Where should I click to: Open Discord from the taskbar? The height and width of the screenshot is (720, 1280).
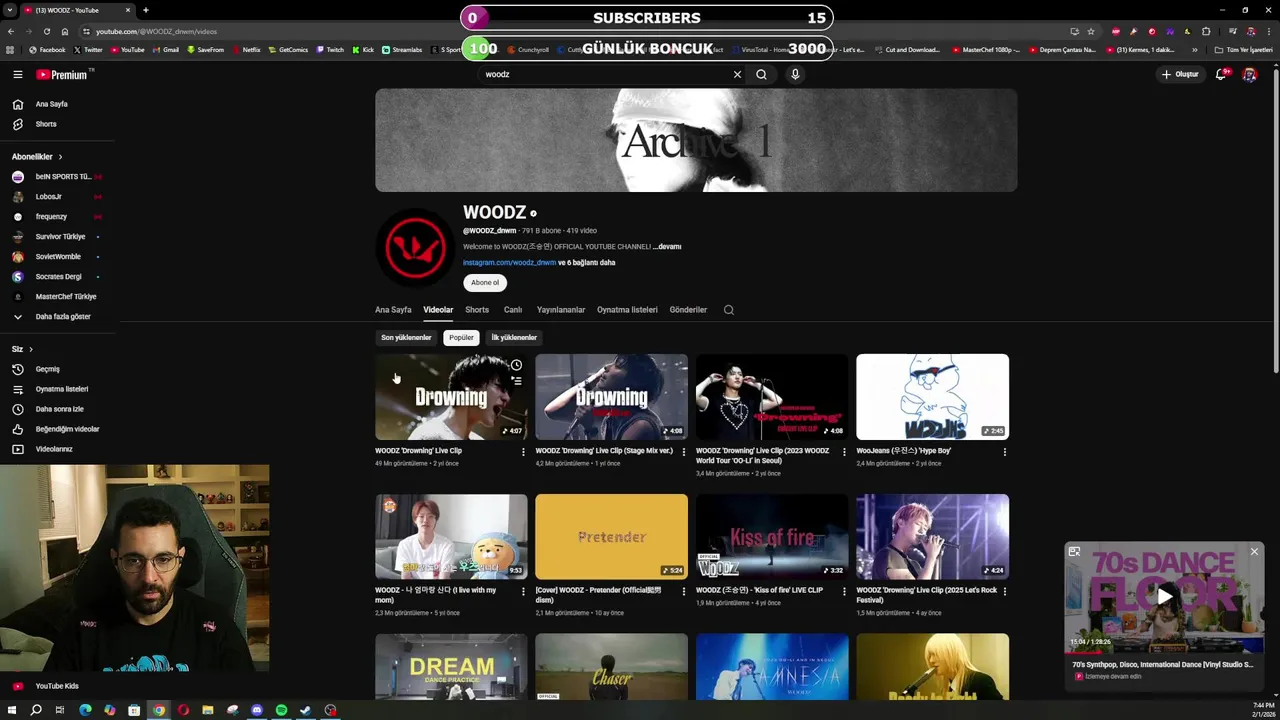pos(257,710)
